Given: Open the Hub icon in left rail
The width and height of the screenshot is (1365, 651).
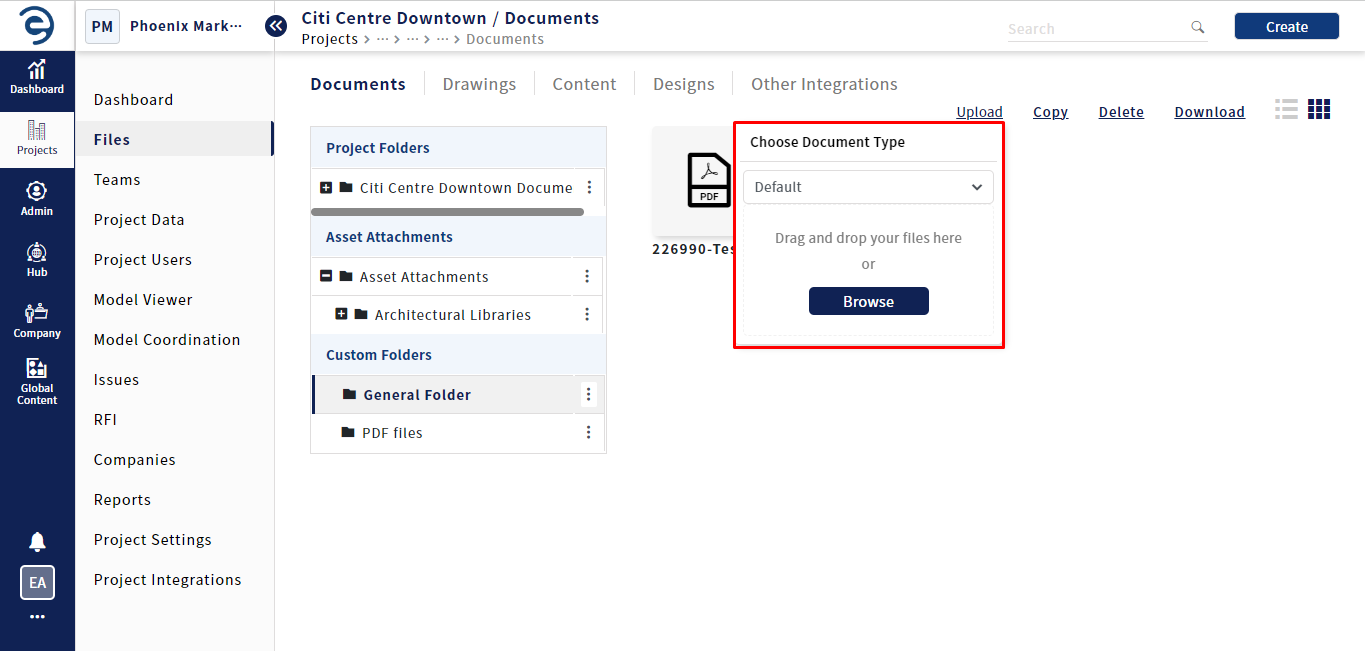Looking at the screenshot, I should [x=37, y=260].
